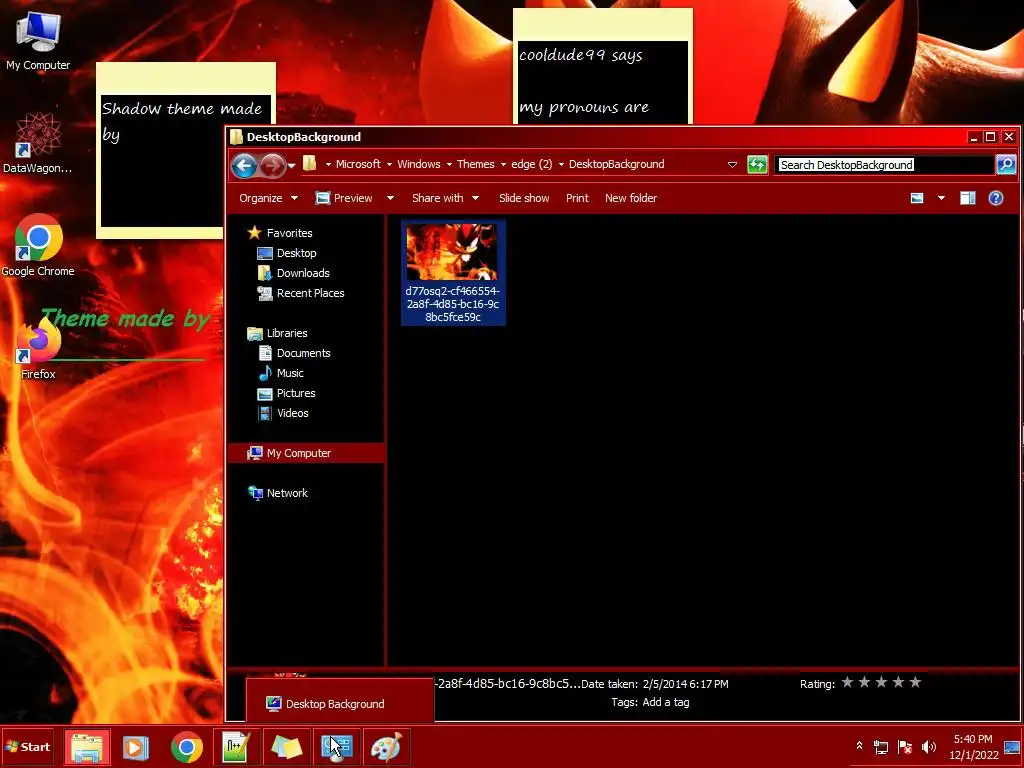
Task: Select edge (2) in the address breadcrumb
Action: [x=532, y=164]
